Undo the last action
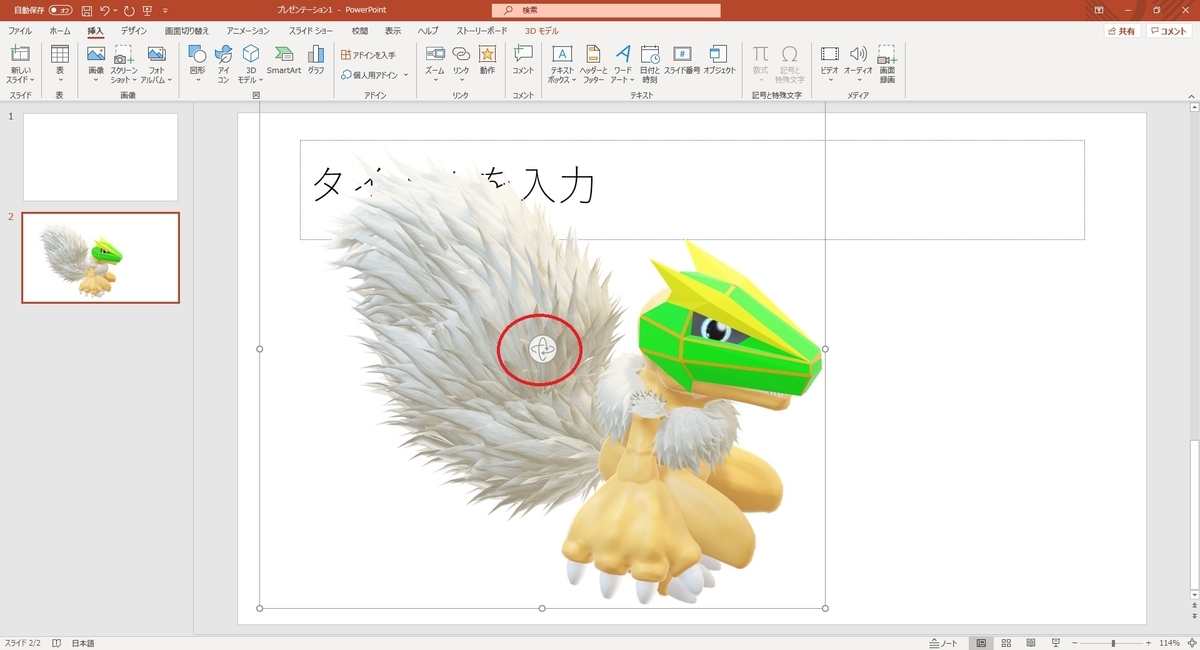The height and width of the screenshot is (650, 1200). click(x=104, y=9)
